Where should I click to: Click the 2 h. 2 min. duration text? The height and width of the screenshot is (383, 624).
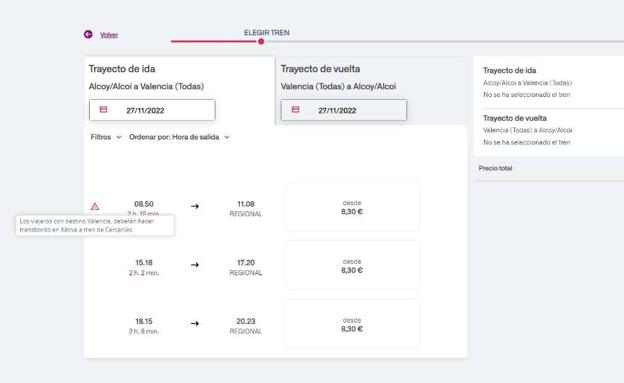(x=144, y=273)
